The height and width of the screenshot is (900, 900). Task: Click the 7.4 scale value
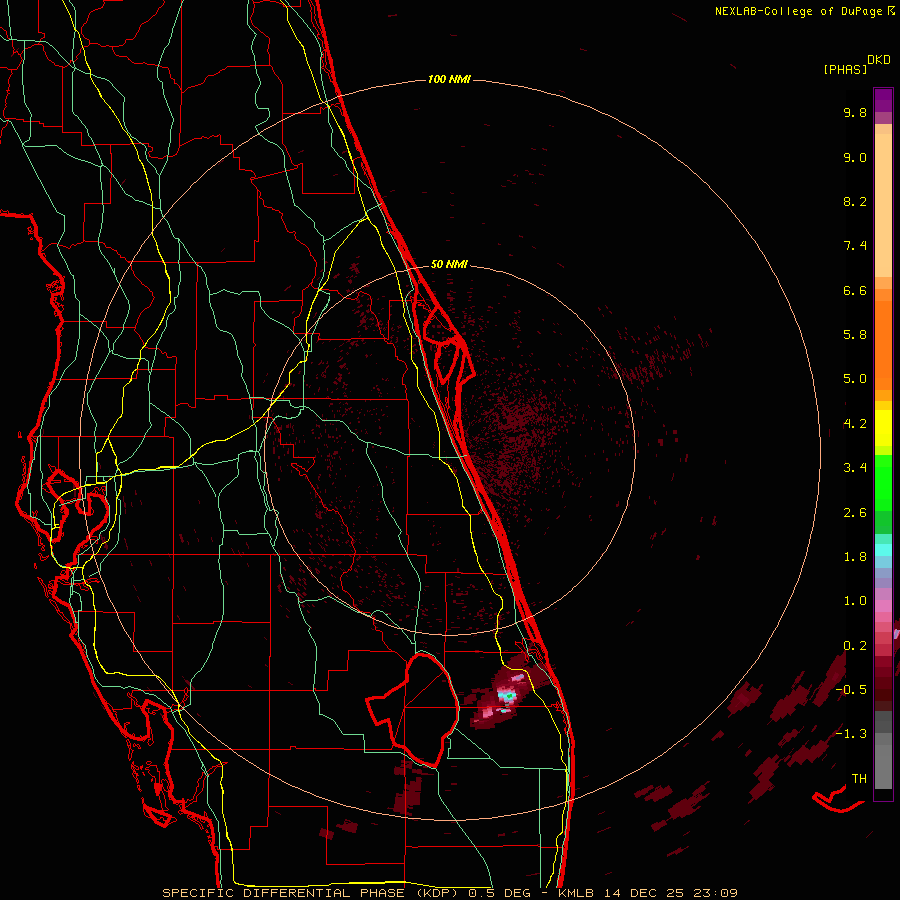[855, 246]
